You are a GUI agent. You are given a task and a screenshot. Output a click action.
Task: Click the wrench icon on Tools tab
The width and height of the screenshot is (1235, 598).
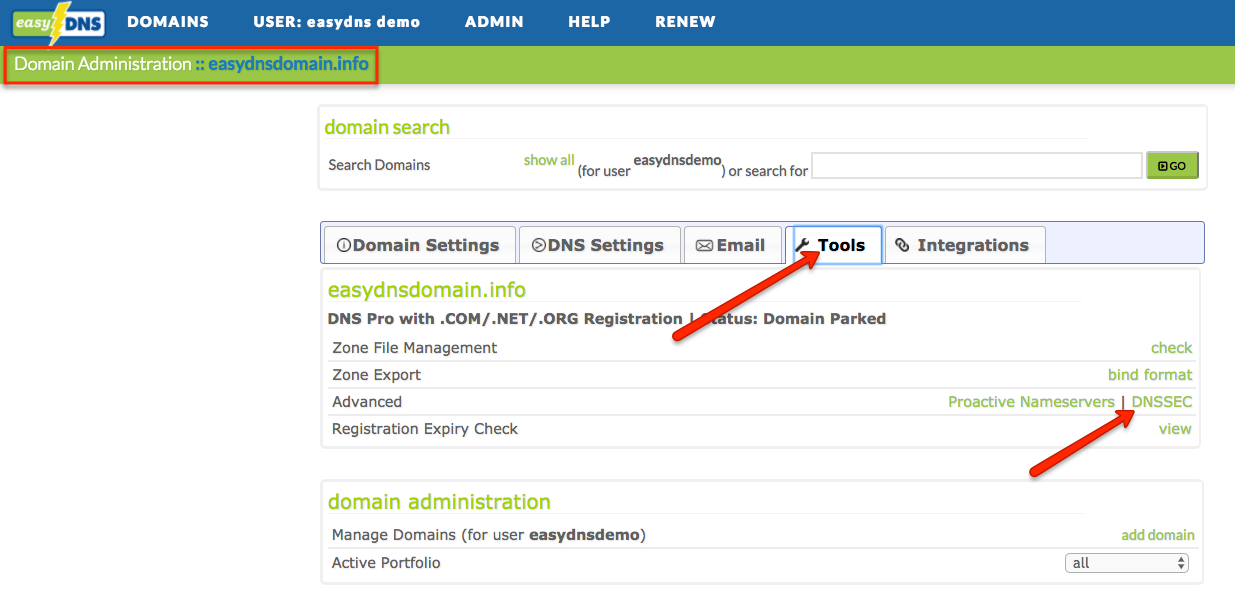pyautogui.click(x=802, y=245)
